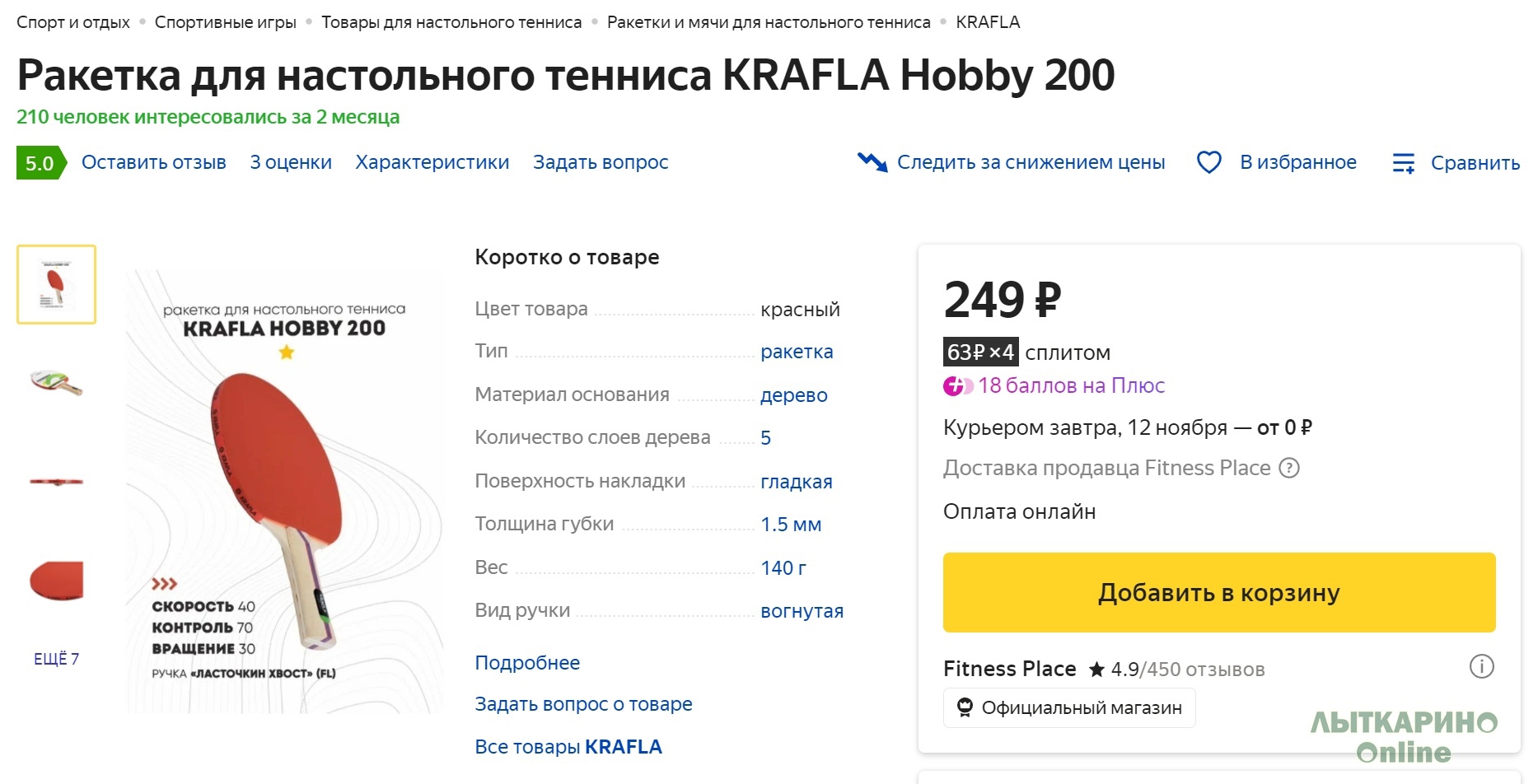Select the first racket thumbnail
Viewport: 1538px width, 784px height.
56,284
